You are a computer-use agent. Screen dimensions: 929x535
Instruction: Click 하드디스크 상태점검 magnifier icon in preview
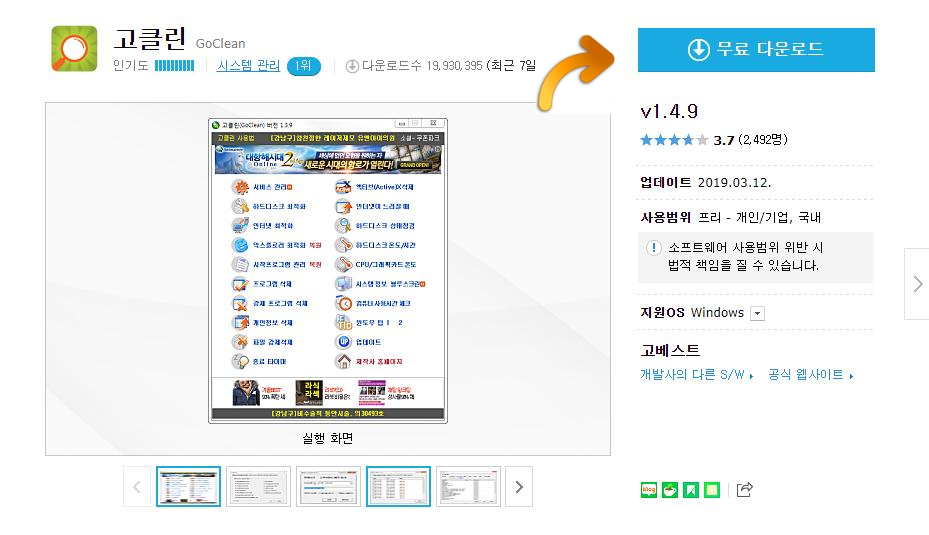pos(344,226)
